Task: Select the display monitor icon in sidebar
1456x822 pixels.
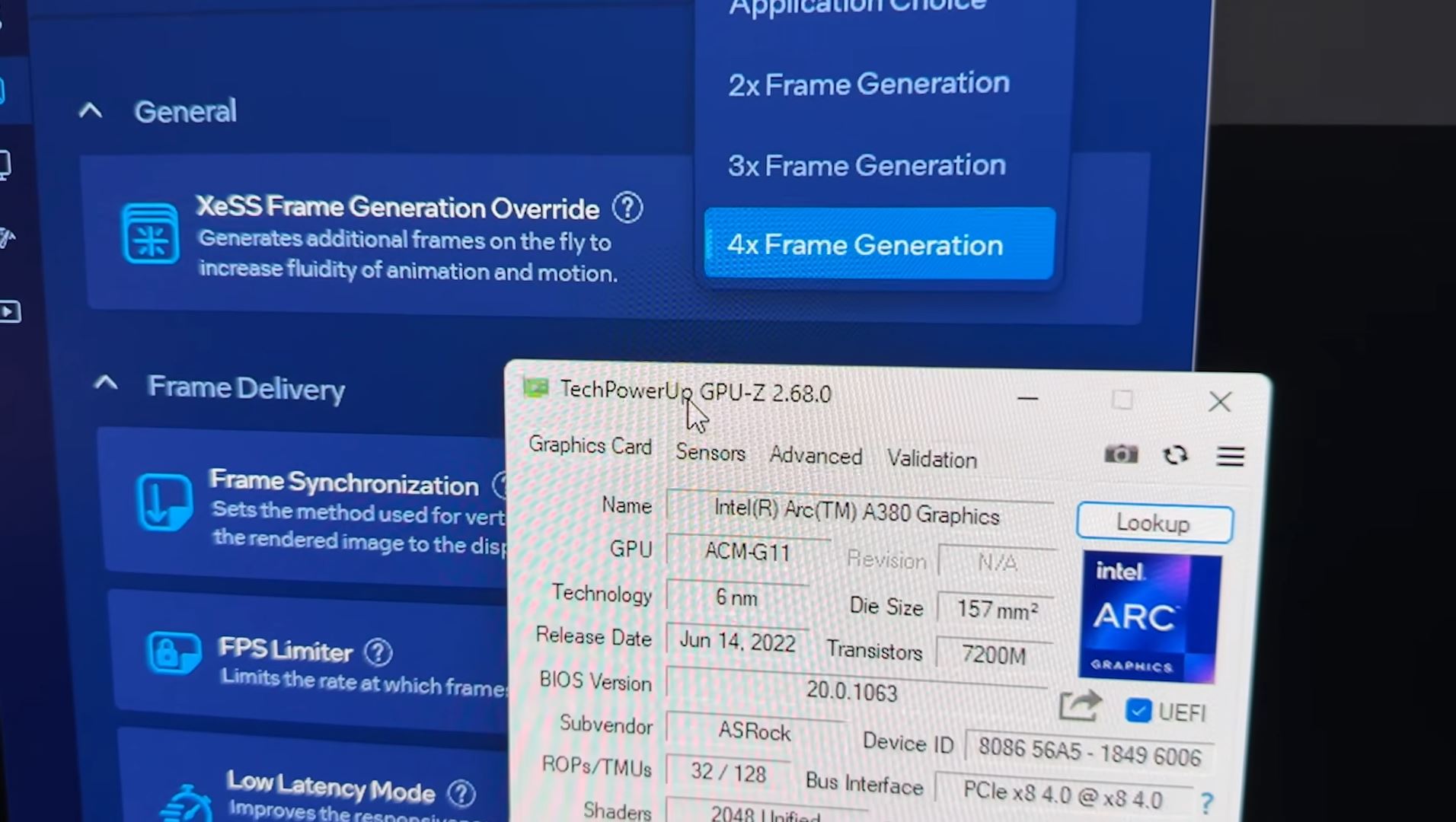Action: pos(8,165)
